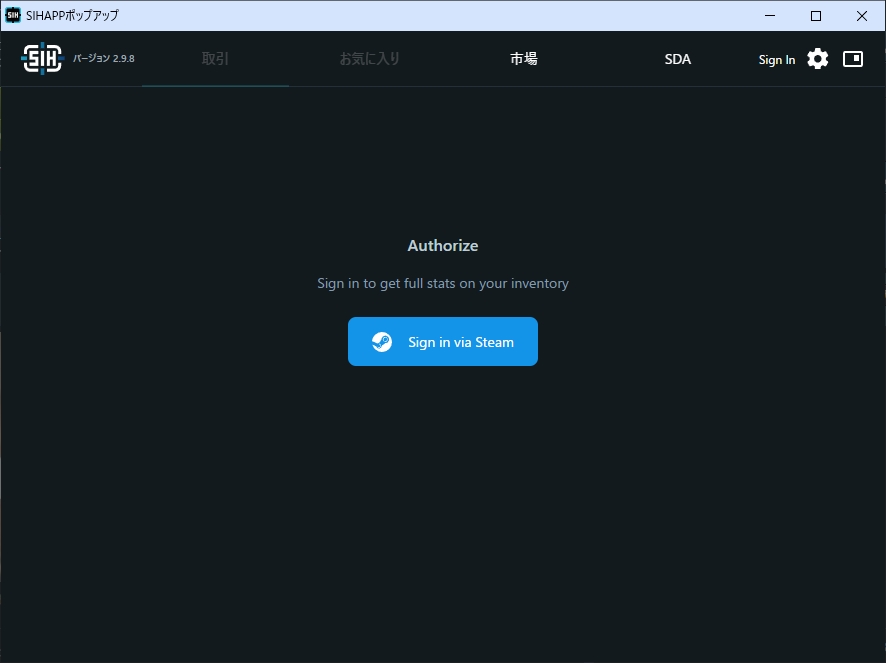Viewport: 886px width, 663px height.
Task: Click the empty dark area below the Steam button
Action: (443, 500)
